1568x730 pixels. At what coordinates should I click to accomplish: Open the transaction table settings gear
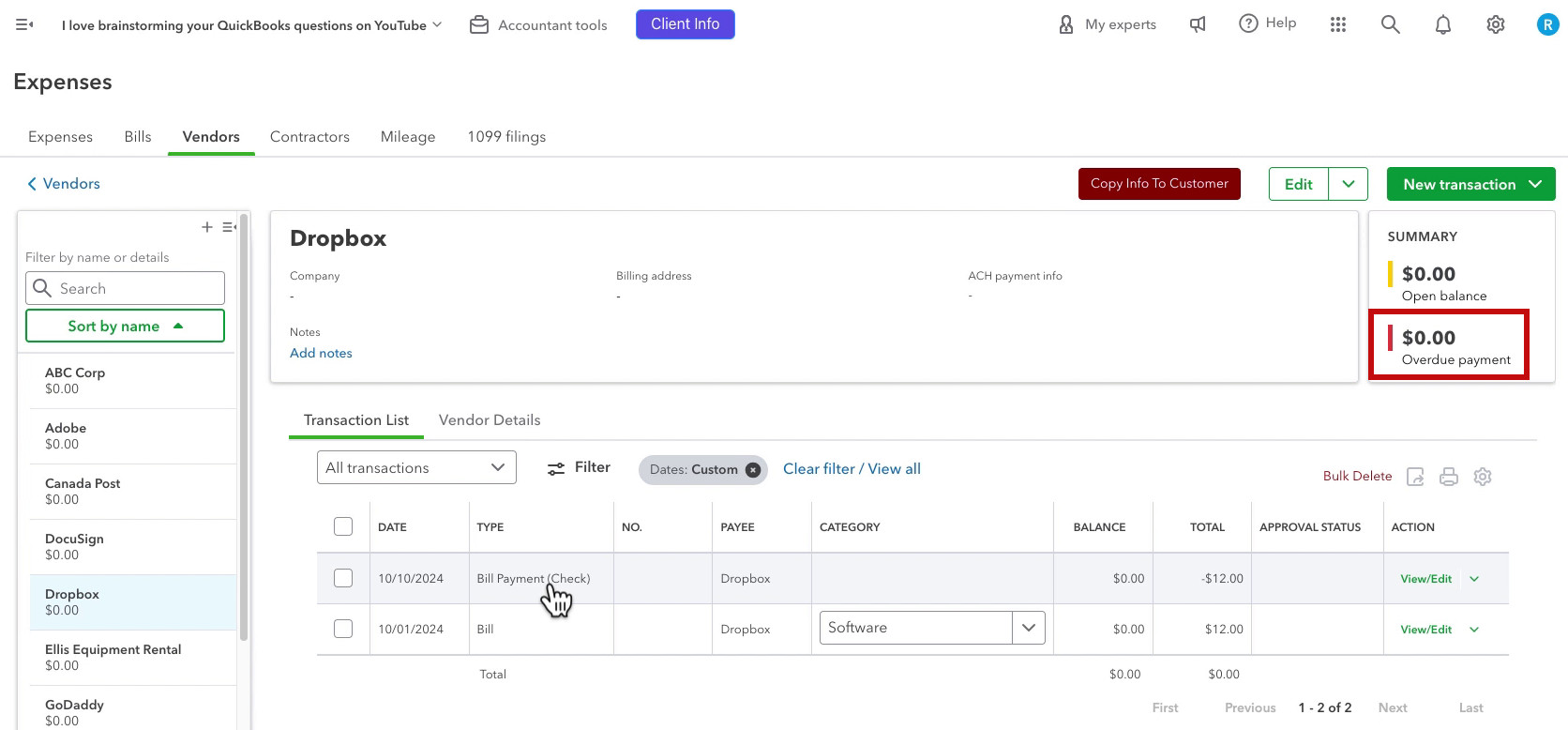(x=1483, y=477)
